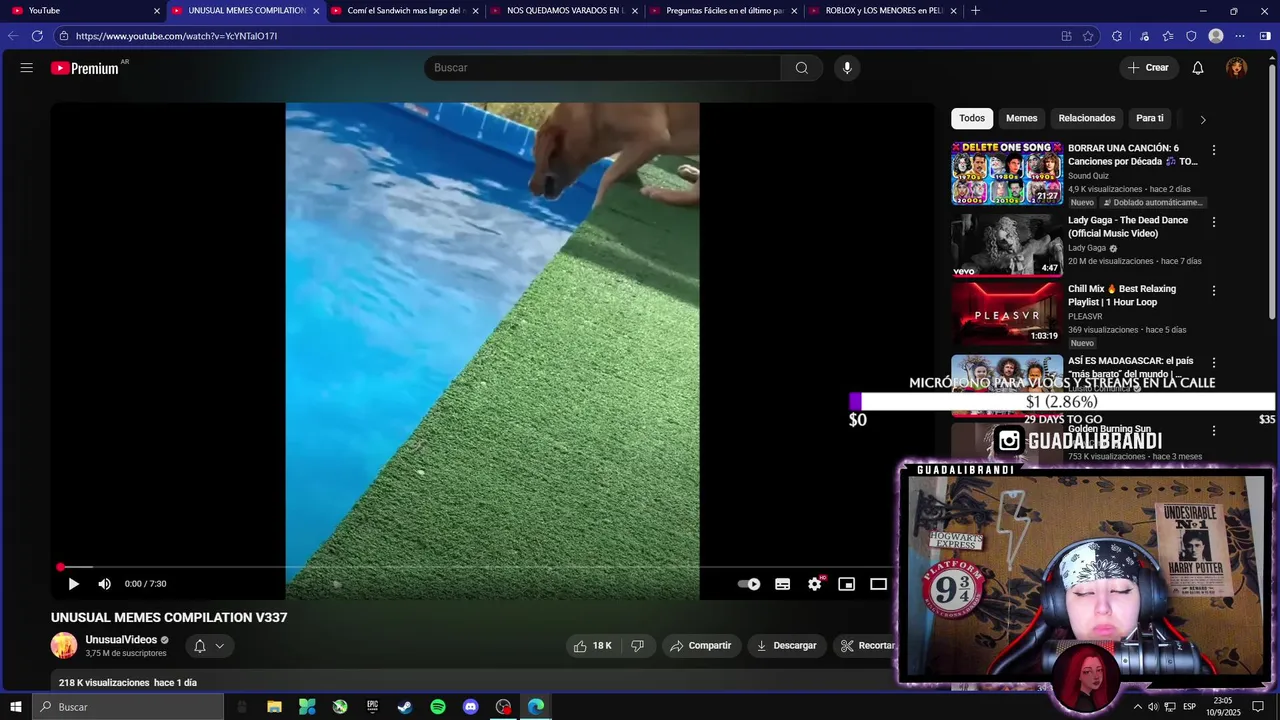Viewport: 1280px width, 720px height.
Task: Open File Explorer from taskbar
Action: pyautogui.click(x=274, y=707)
